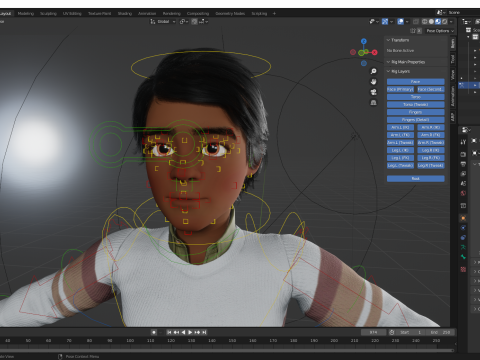
Task: Click the current frame number field
Action: [x=373, y=332]
